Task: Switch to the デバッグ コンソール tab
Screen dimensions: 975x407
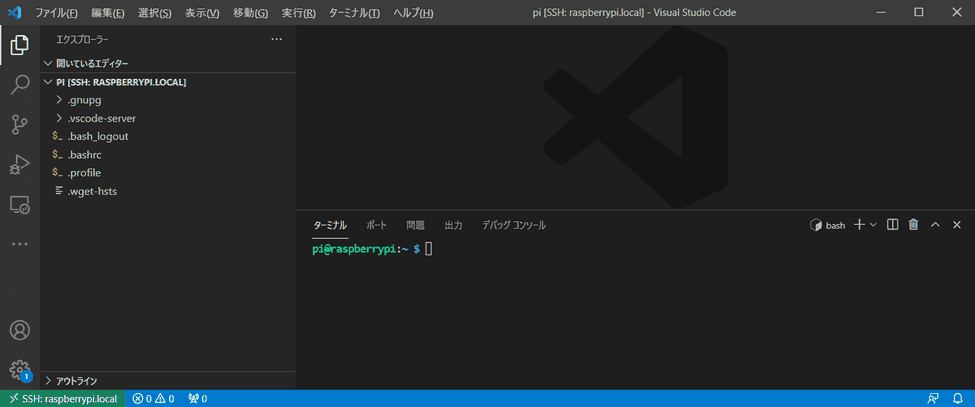Action: [514, 225]
